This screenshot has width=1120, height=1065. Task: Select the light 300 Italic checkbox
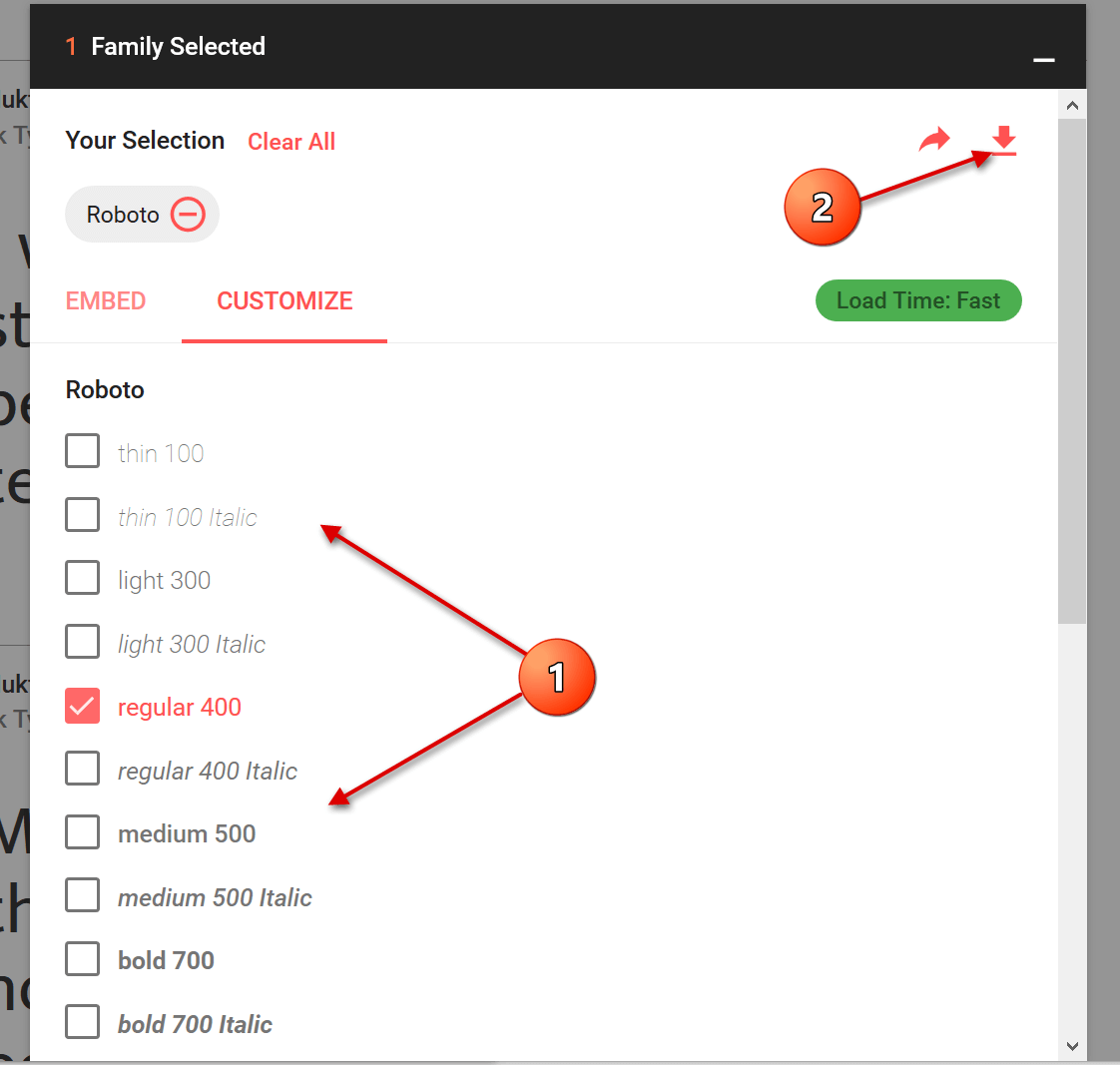[x=82, y=642]
